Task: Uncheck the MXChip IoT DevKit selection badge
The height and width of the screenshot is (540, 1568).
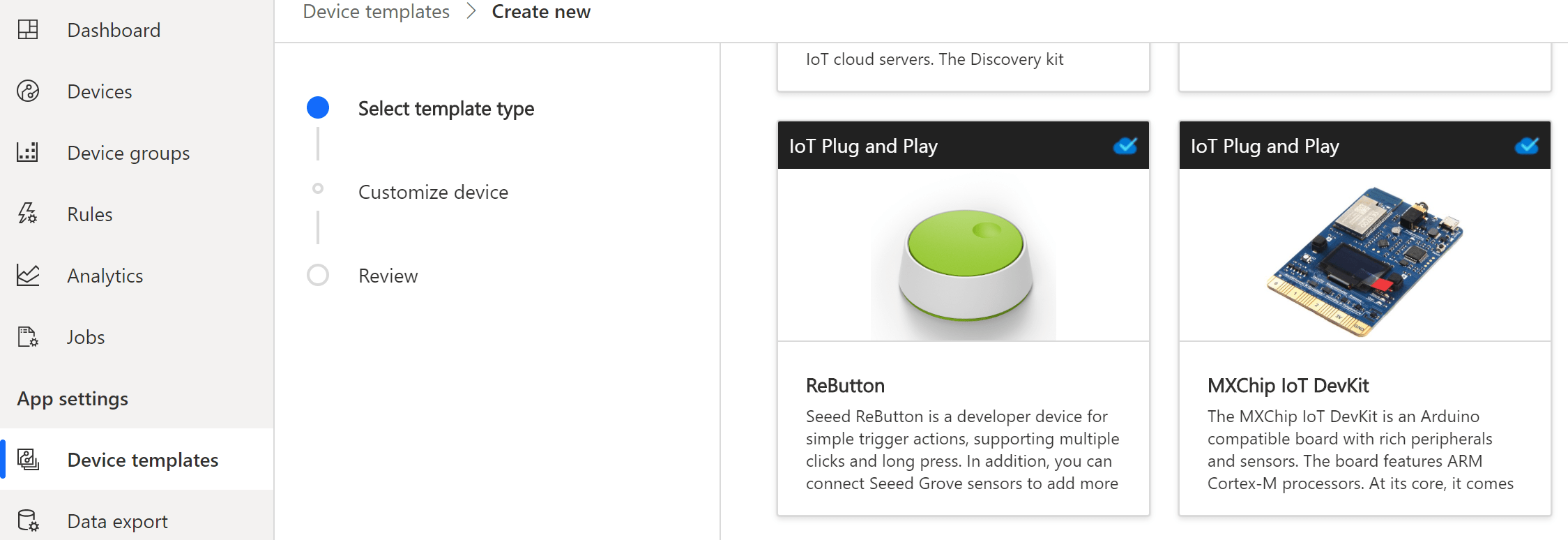Action: tap(1526, 146)
